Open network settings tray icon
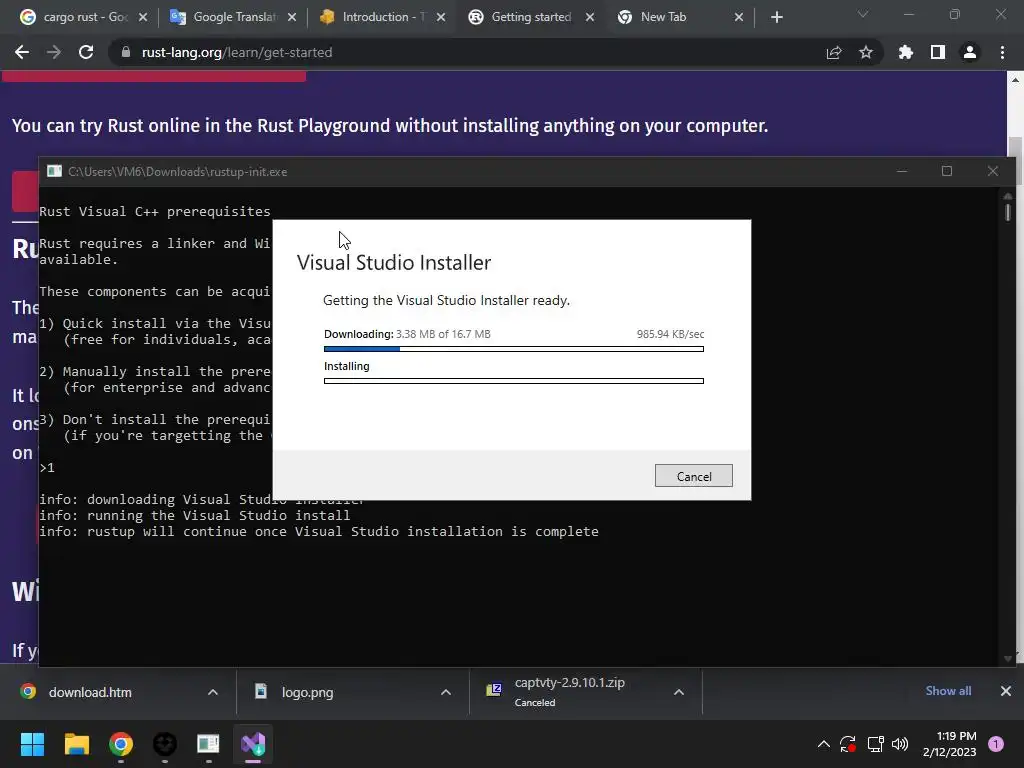 click(x=875, y=744)
